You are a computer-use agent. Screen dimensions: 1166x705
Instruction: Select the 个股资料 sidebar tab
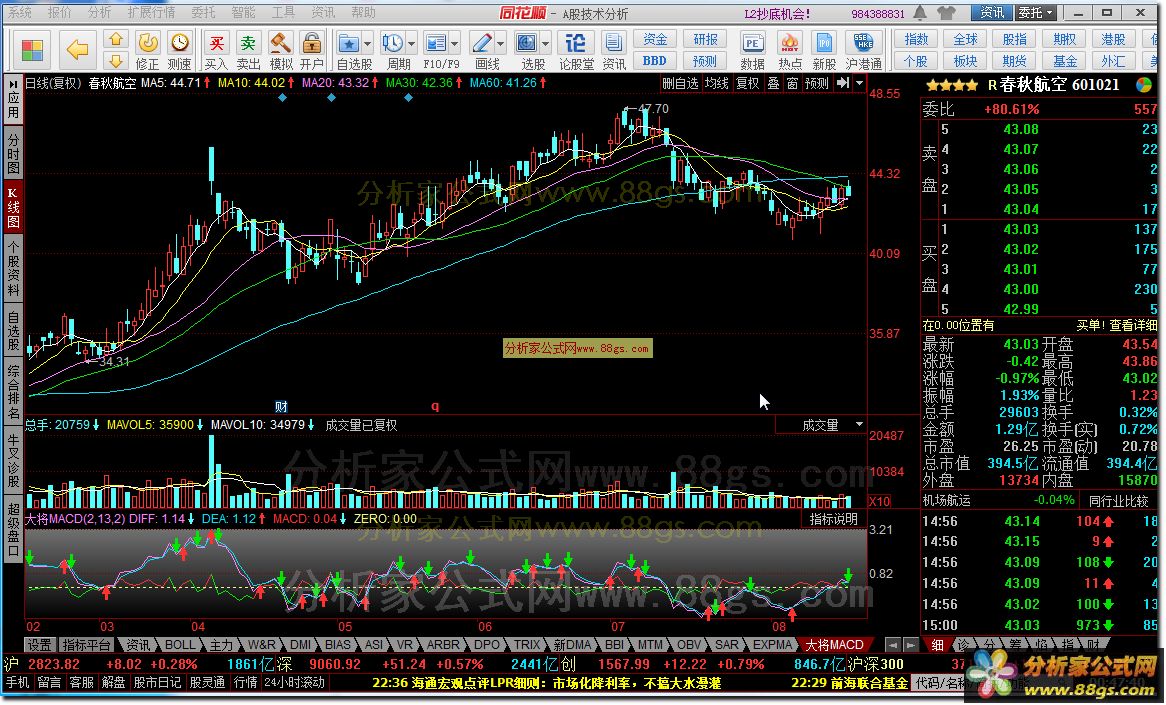point(13,269)
